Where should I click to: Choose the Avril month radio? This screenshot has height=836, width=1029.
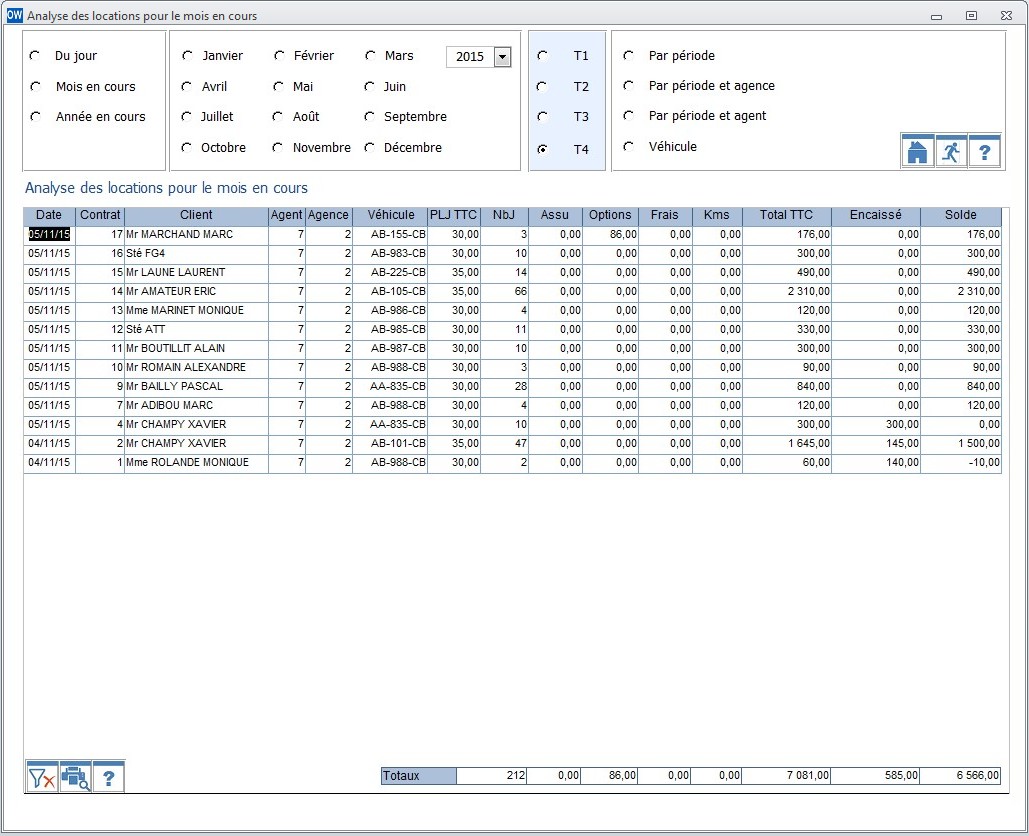(187, 87)
